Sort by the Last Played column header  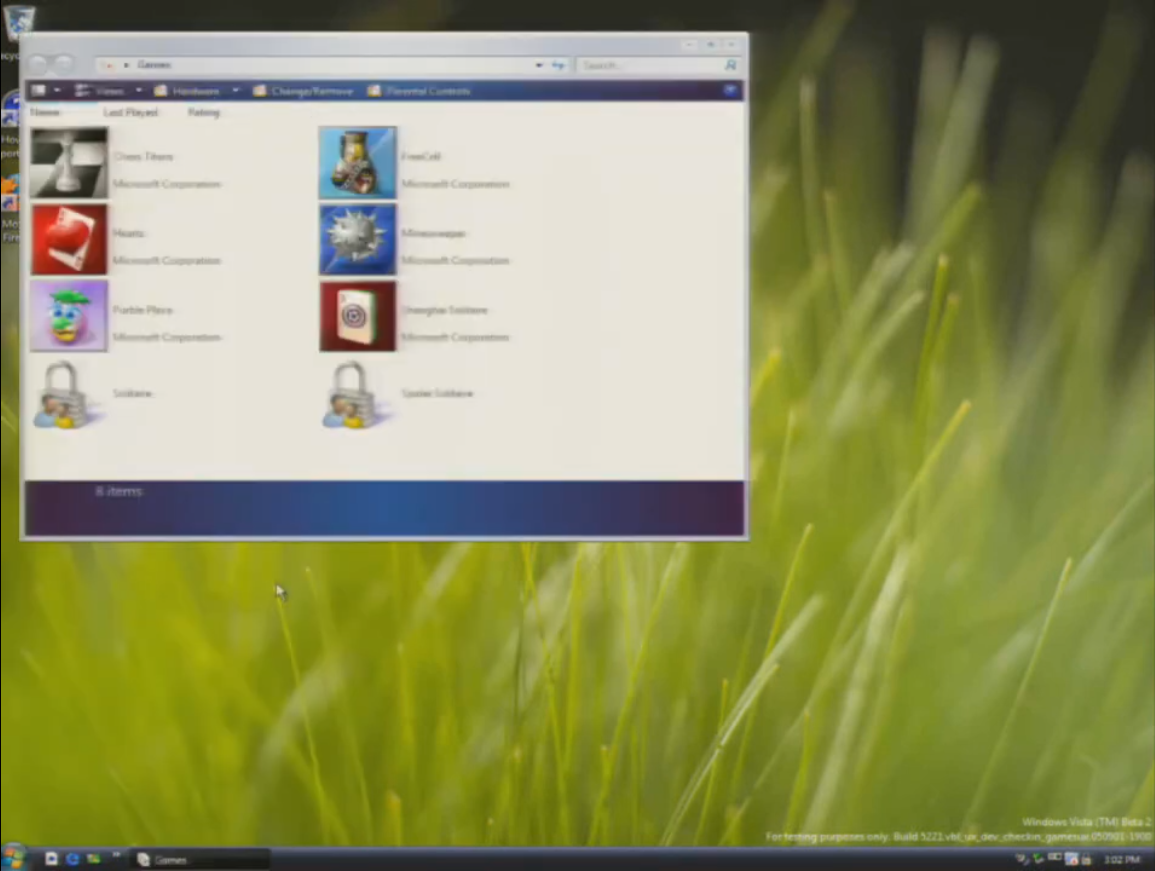[x=130, y=112]
